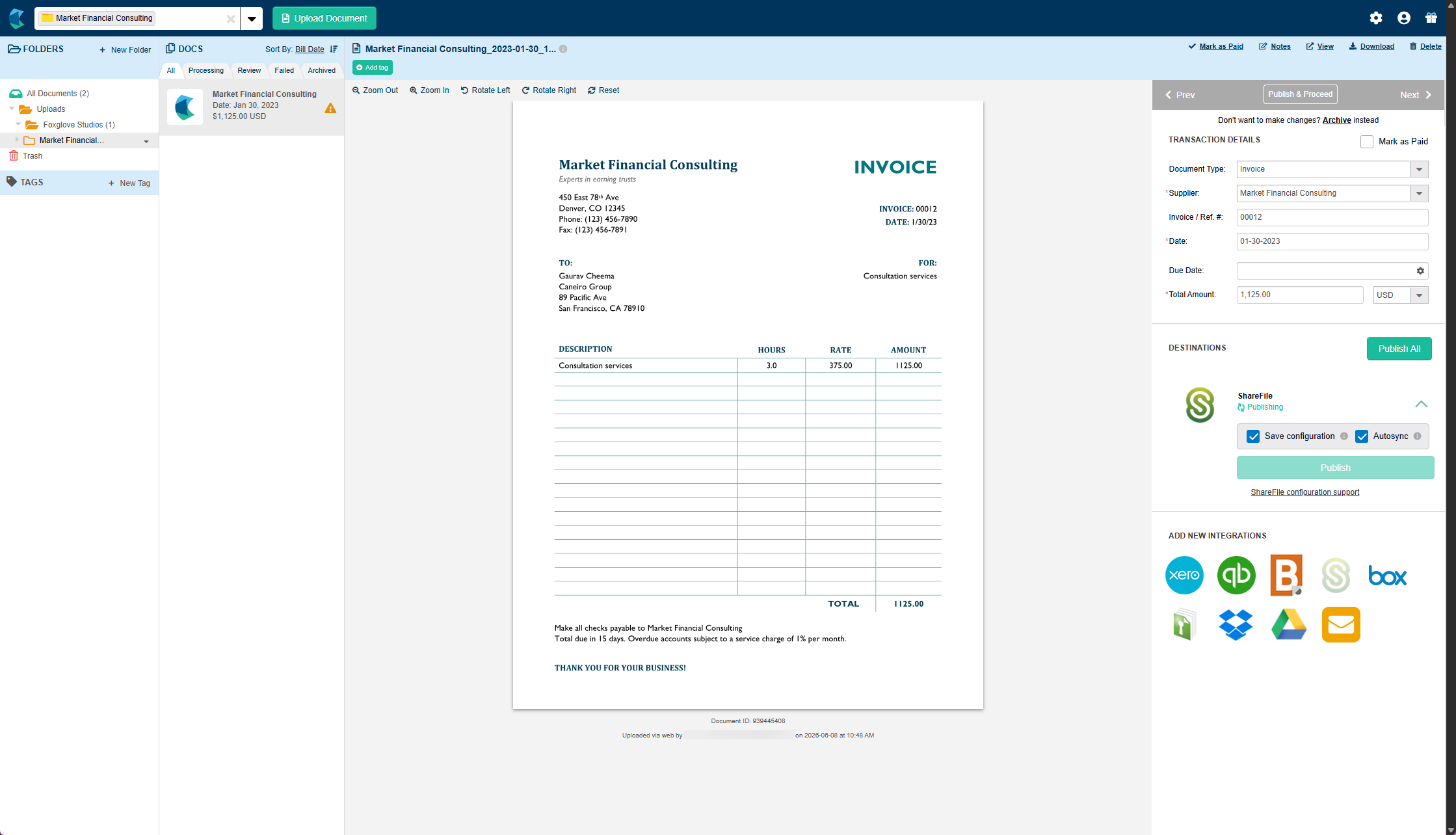Edit the Date field
Image resolution: width=1456 pixels, height=835 pixels.
click(1332, 241)
